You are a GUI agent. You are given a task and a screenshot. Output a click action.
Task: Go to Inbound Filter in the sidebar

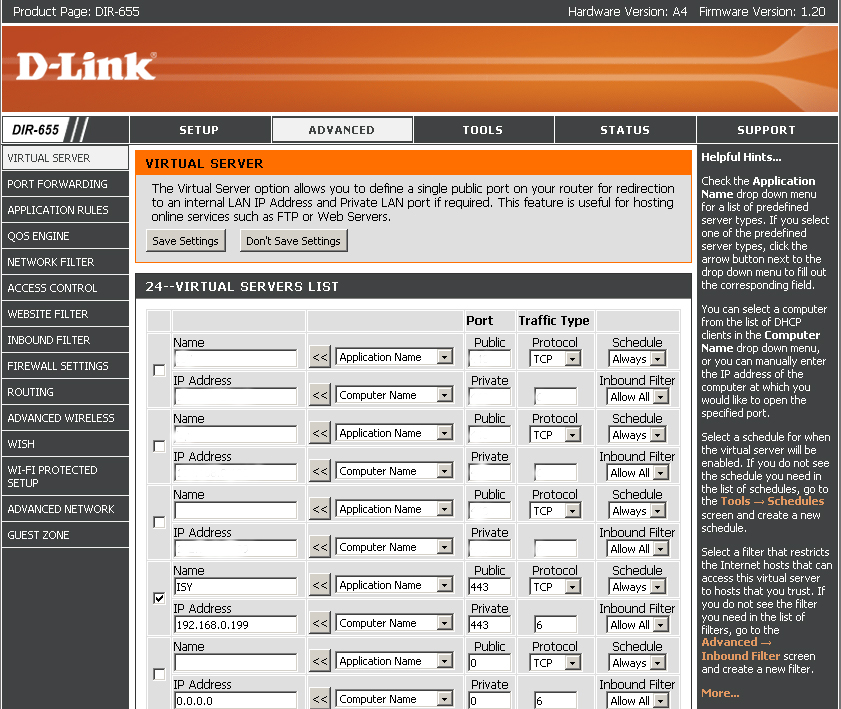click(x=65, y=340)
